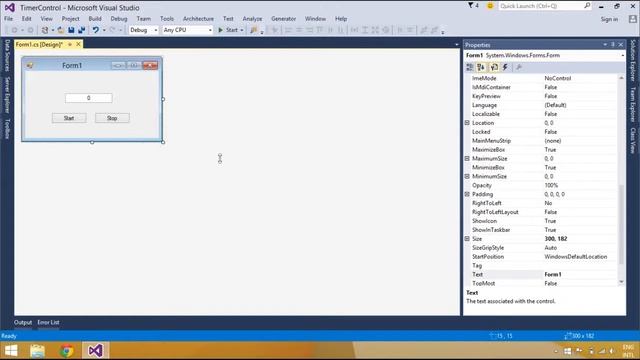Click the Start debugging button
Screen dimensions: 640x360
point(228,30)
